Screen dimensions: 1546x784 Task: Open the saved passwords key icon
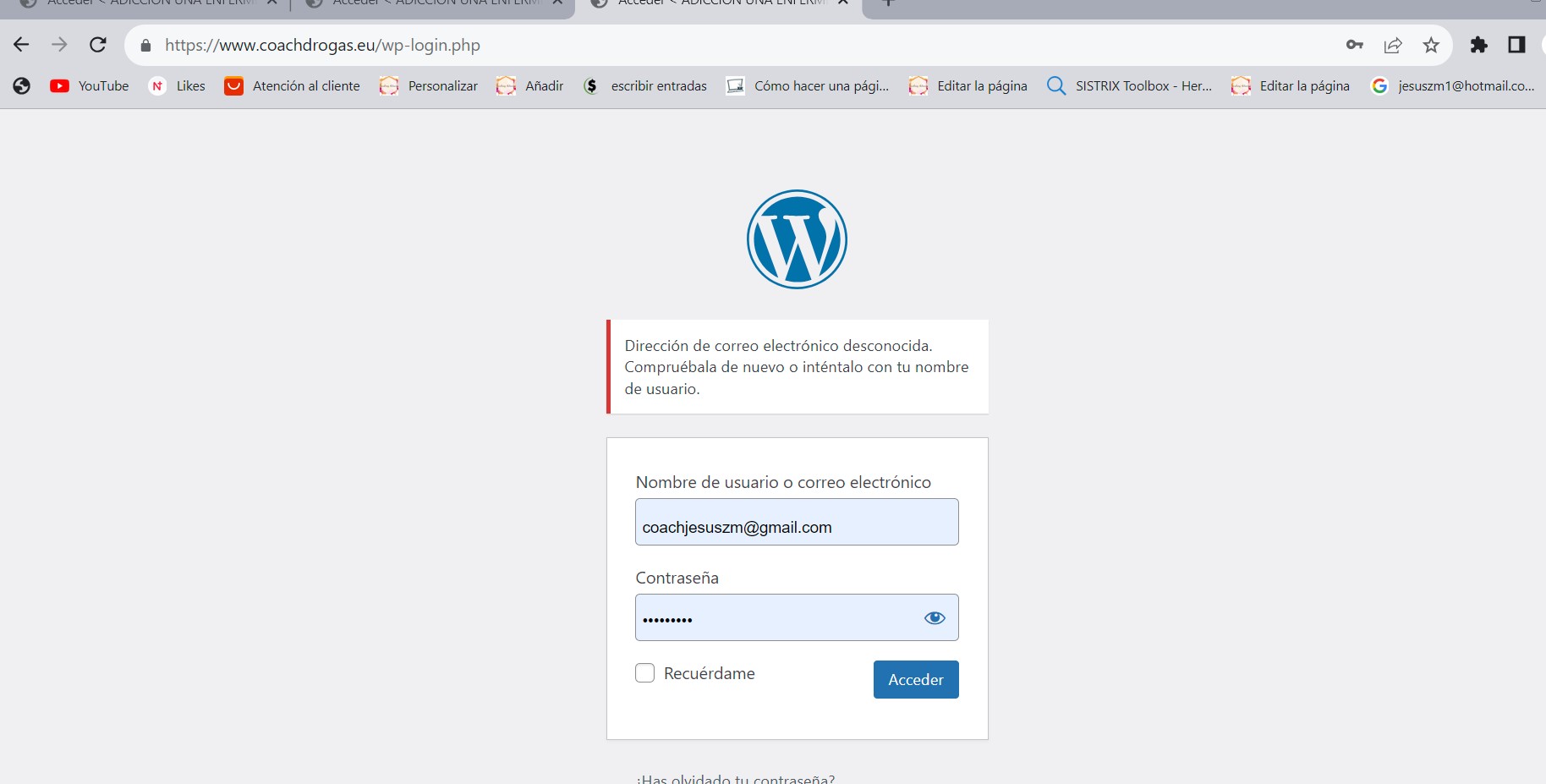tap(1355, 45)
